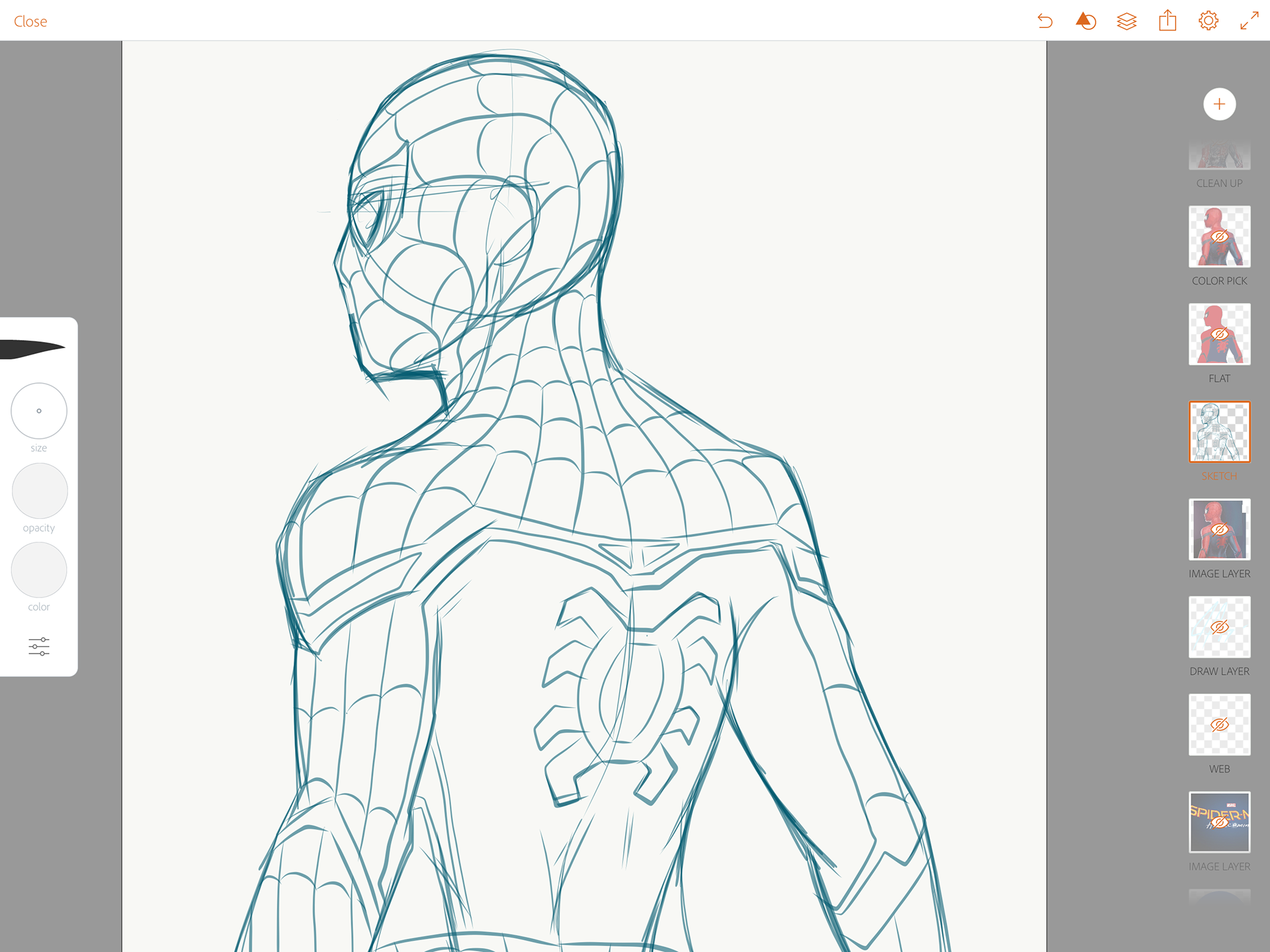Click the FLAT layer label
1270x952 pixels.
click(1219, 378)
